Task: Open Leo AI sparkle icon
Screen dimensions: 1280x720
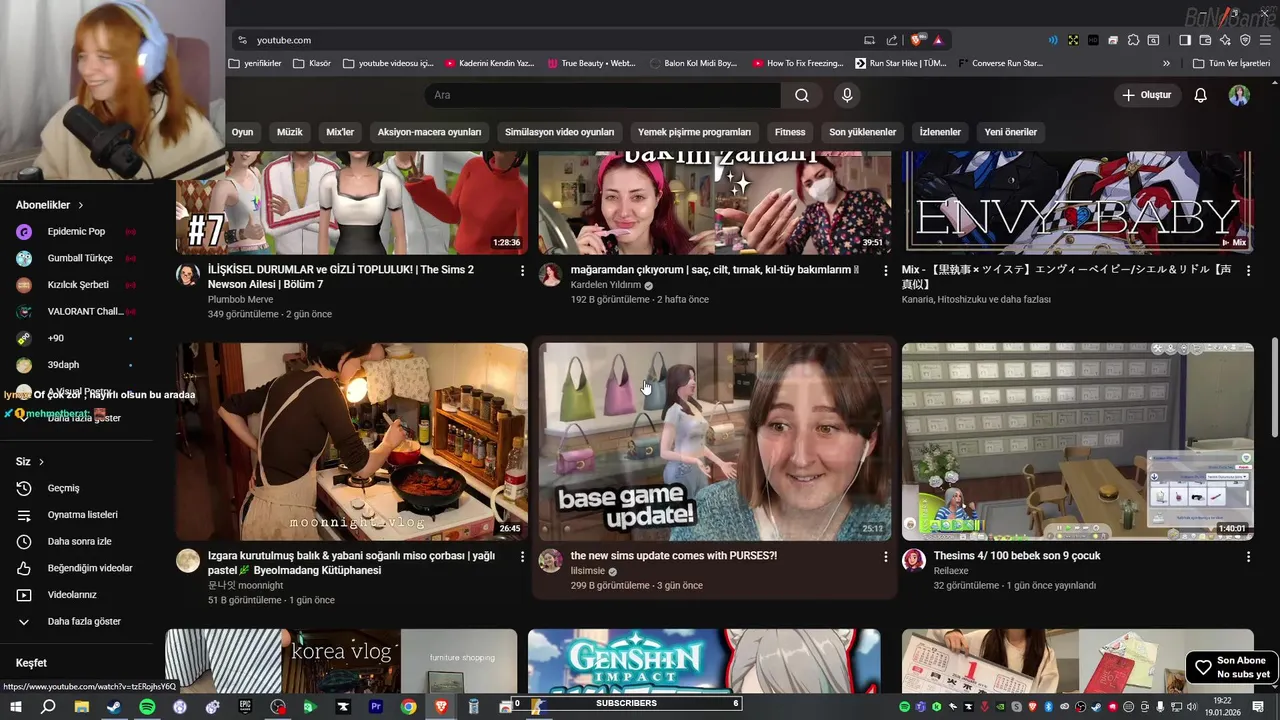Action: tap(1225, 40)
